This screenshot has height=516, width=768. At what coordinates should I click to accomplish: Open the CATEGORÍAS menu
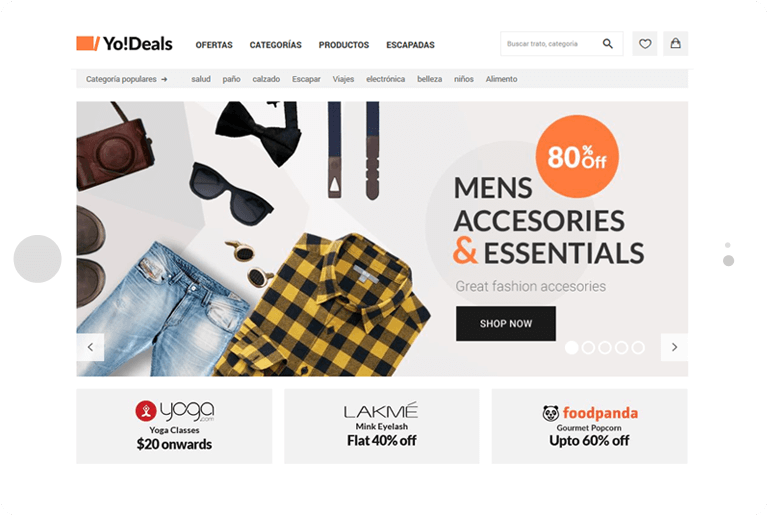275,45
